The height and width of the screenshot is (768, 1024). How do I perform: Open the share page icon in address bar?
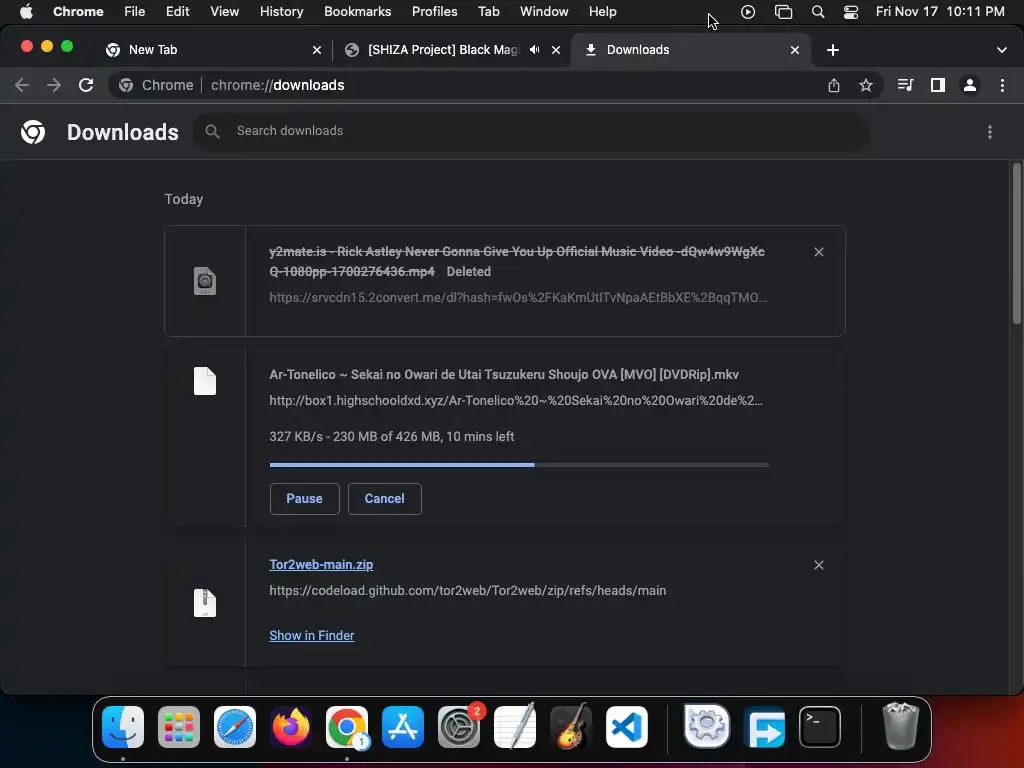[x=834, y=85]
